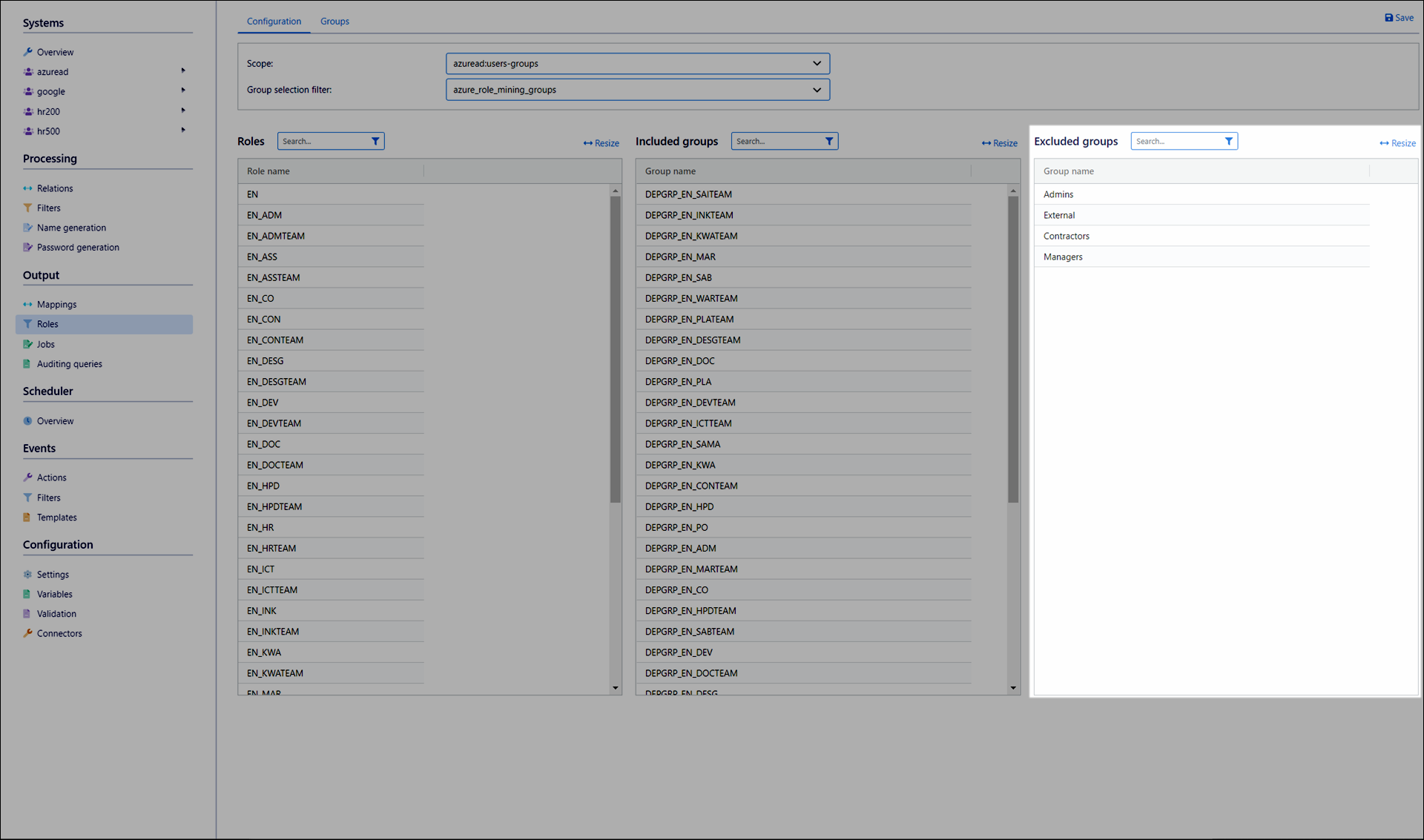
Task: Click filter icon in Excluded groups search
Action: pyautogui.click(x=1228, y=141)
